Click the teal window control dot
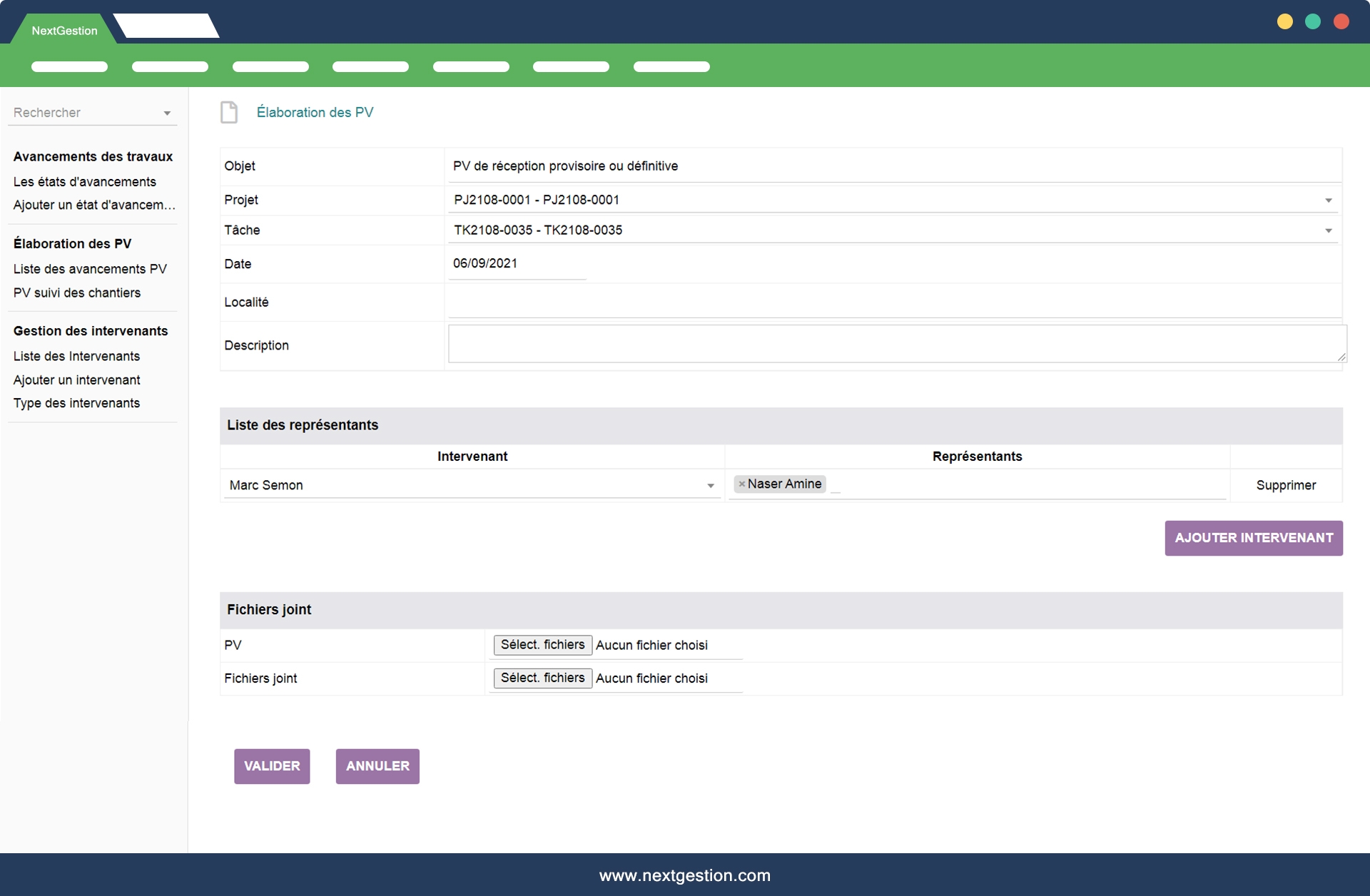1370x896 pixels. (1312, 21)
